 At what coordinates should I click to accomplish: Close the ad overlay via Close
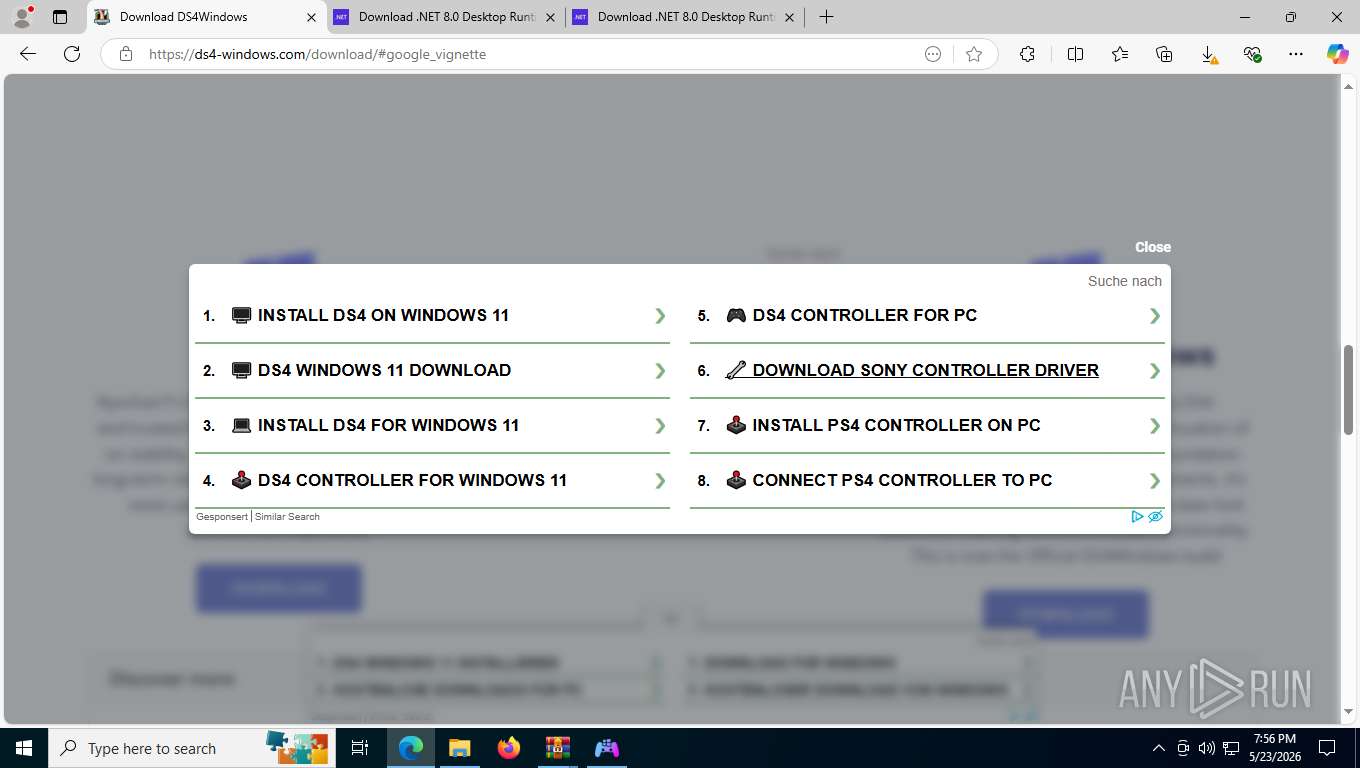coord(1152,247)
